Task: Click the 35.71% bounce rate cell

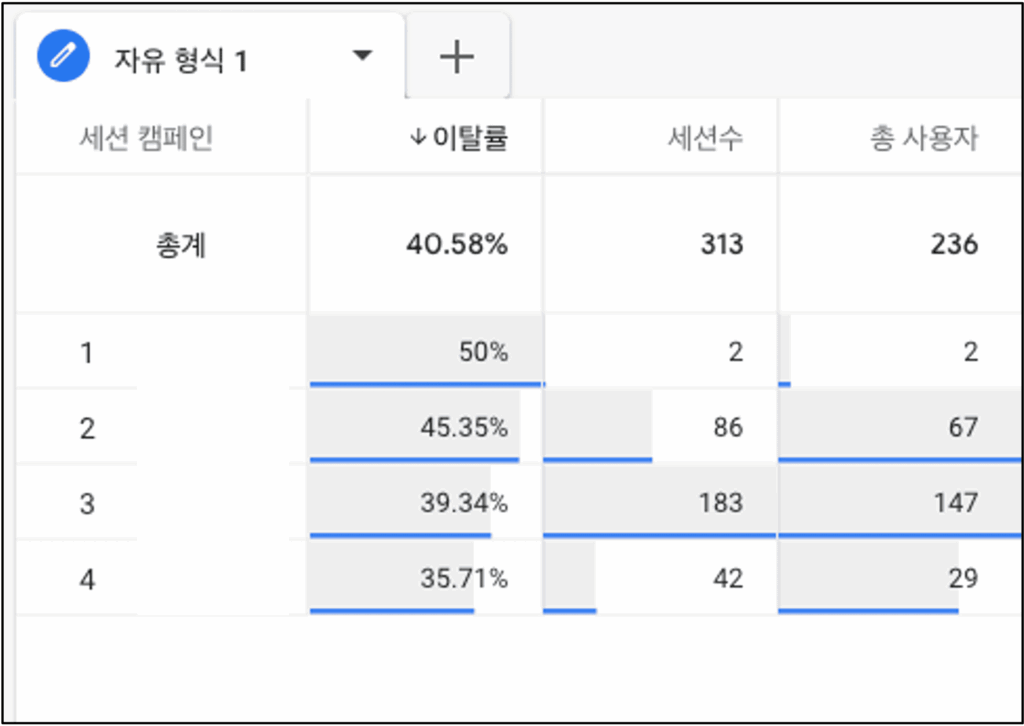Action: 464,578
